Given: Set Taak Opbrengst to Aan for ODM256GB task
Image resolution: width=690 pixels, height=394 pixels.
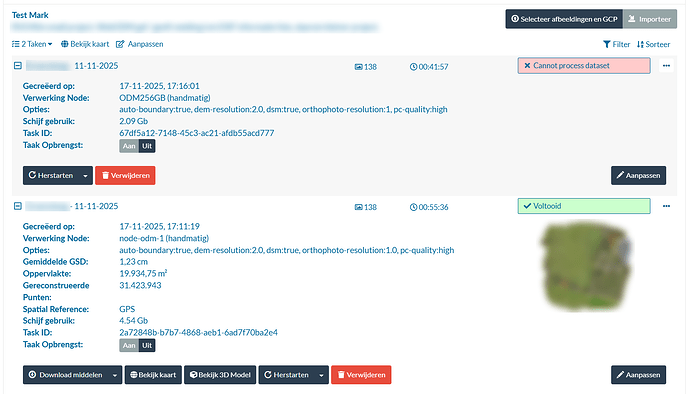Looking at the screenshot, I should (129, 146).
